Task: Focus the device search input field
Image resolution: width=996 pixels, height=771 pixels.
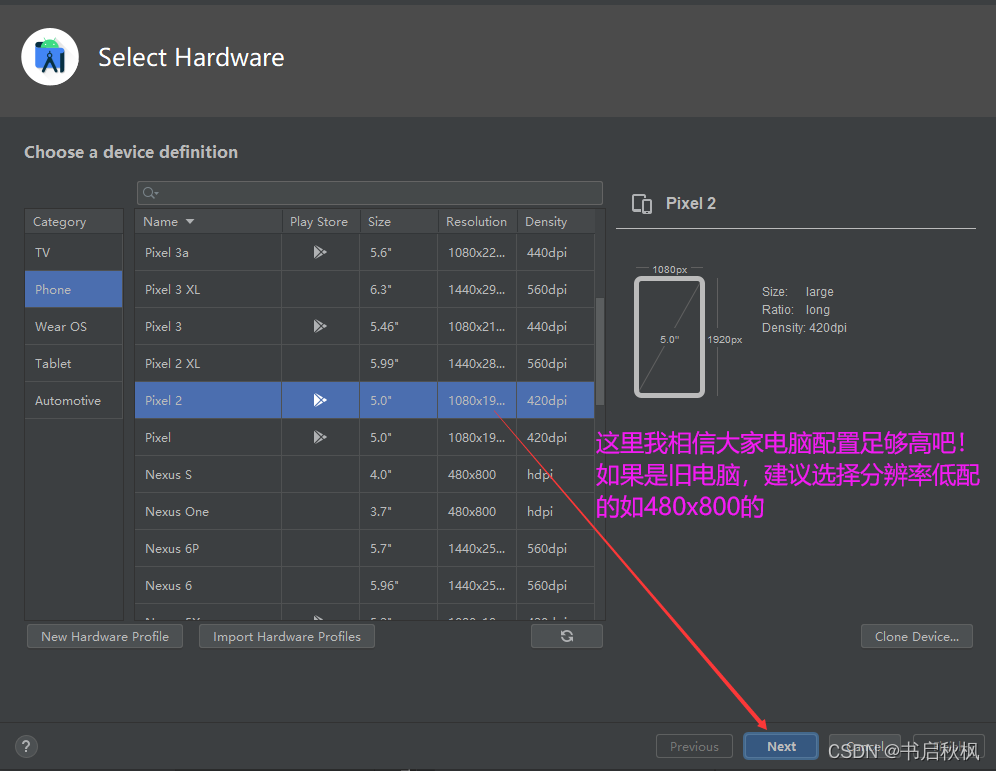Action: pyautogui.click(x=370, y=193)
